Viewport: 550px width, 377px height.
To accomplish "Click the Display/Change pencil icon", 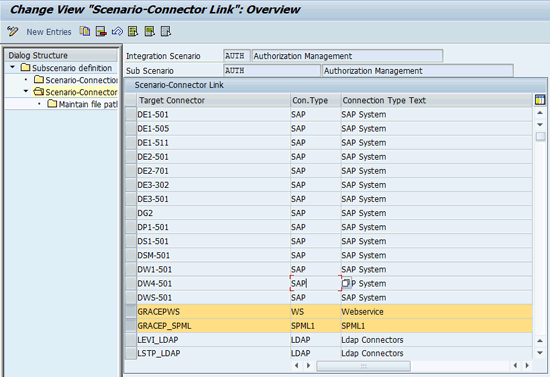I will coord(13,32).
